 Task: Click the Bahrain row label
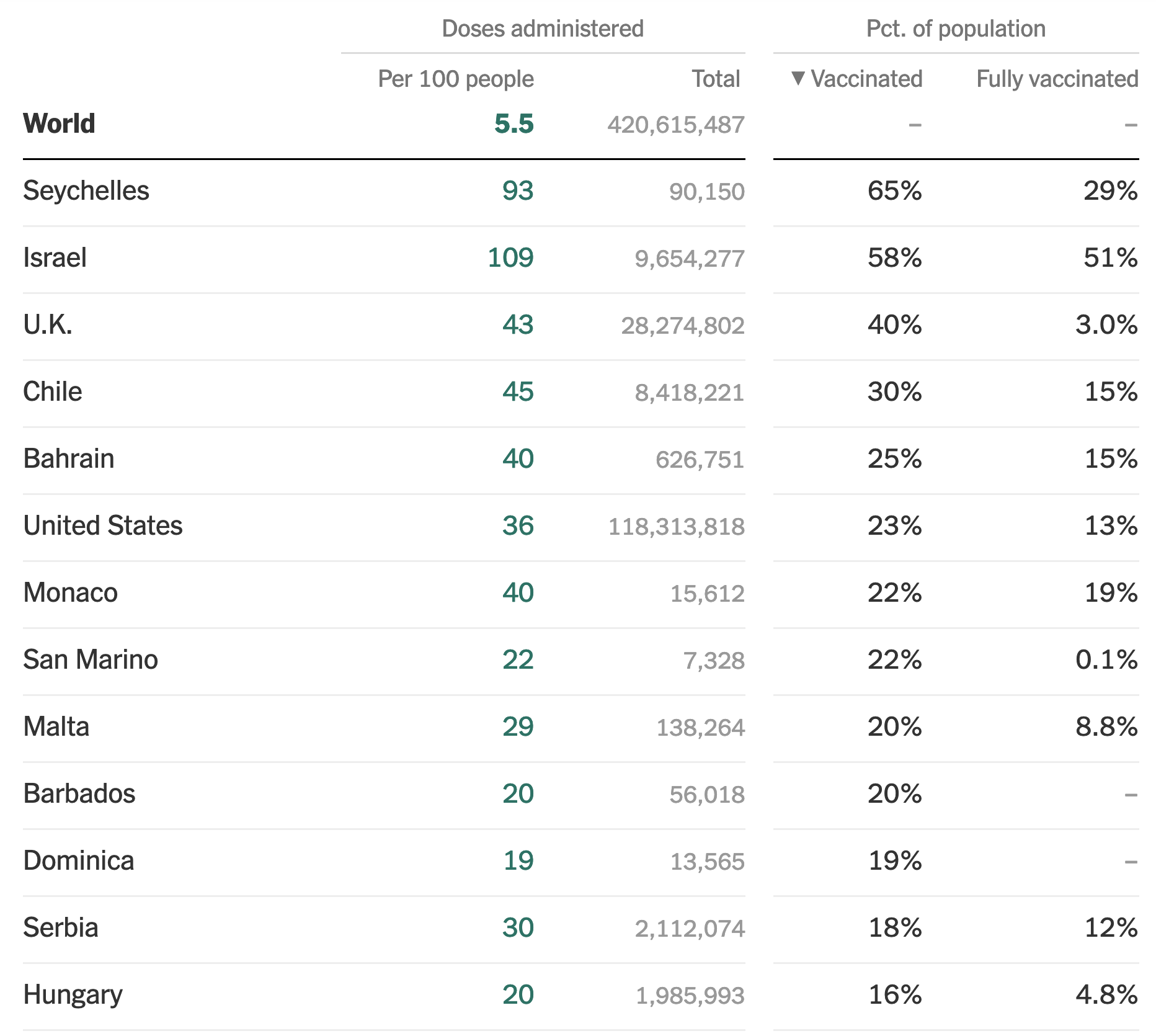[69, 458]
